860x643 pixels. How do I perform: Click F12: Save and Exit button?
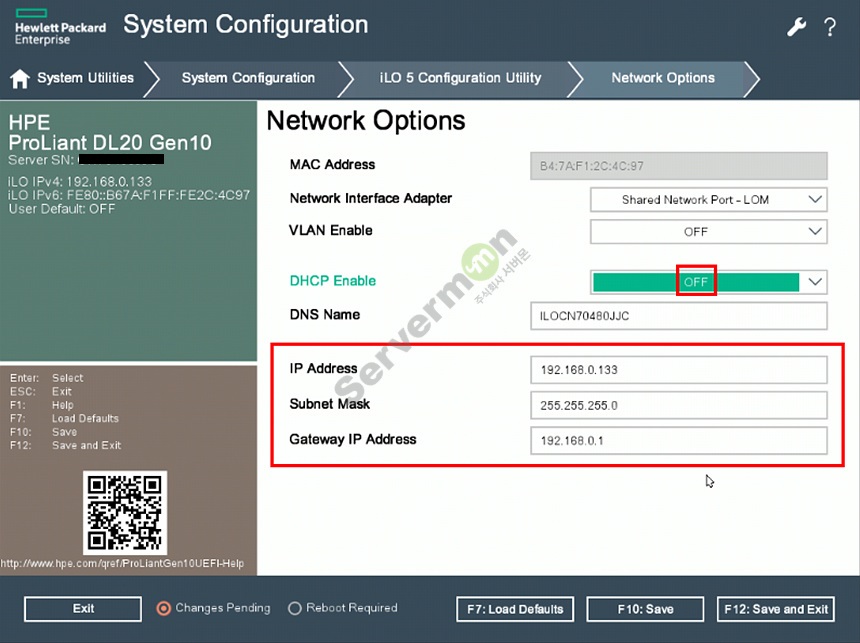776,609
